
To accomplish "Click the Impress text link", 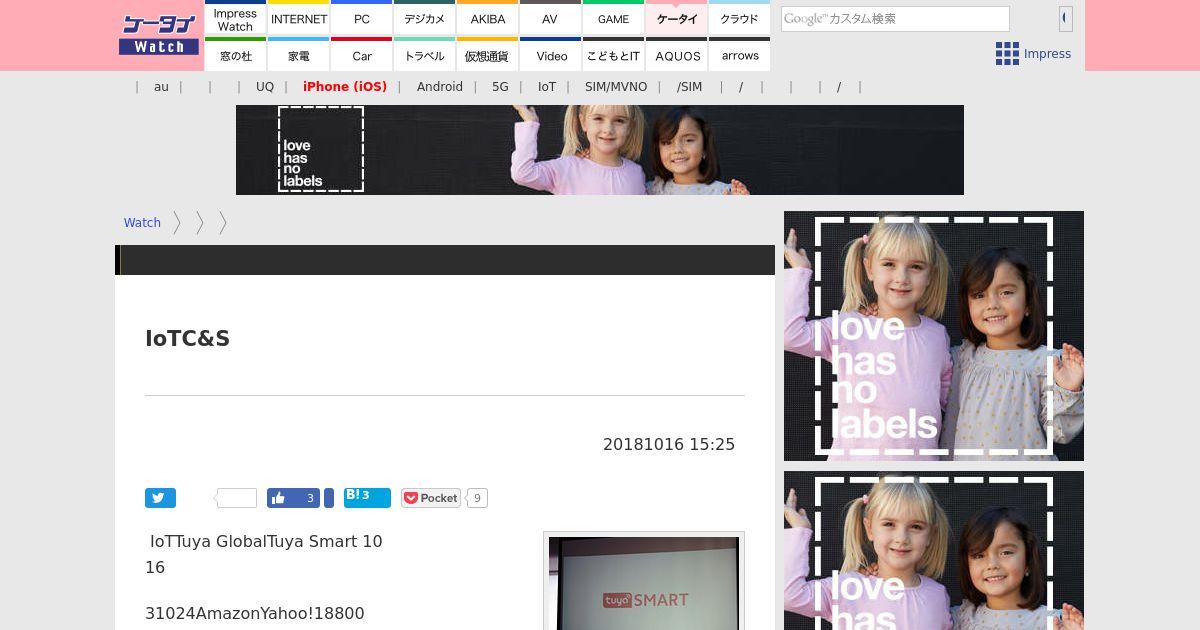I will (x=1047, y=54).
